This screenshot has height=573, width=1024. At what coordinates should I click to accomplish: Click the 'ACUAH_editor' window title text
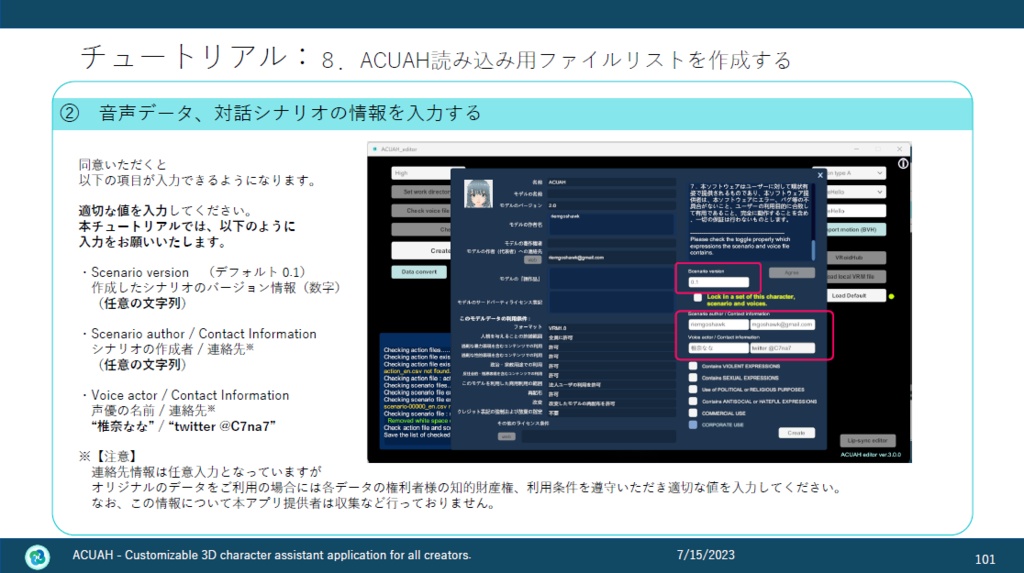coord(399,150)
